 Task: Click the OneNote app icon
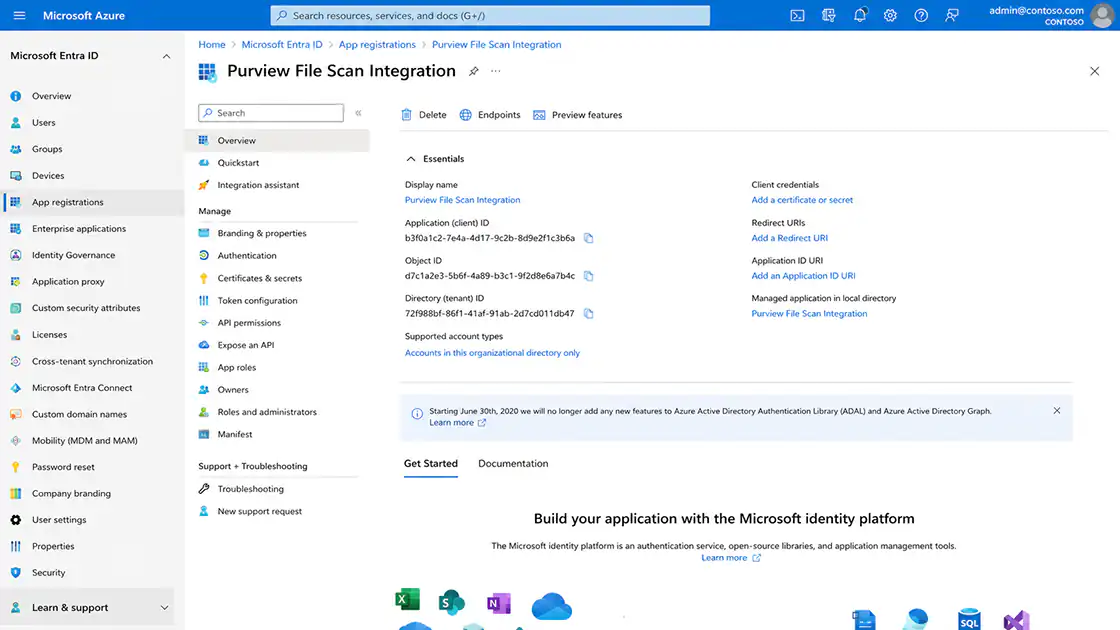[x=499, y=603]
